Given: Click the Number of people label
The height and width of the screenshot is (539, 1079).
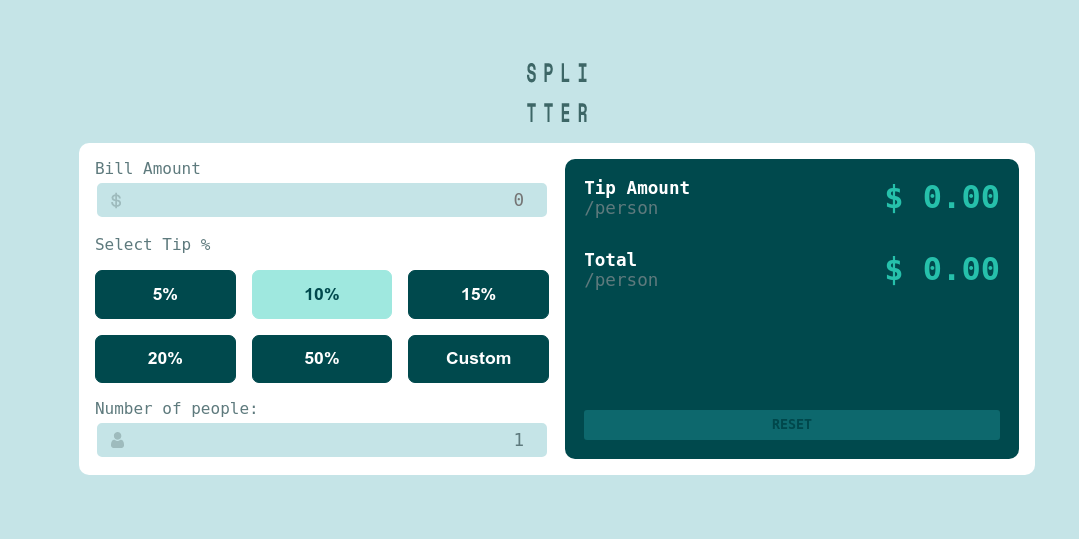Looking at the screenshot, I should point(176,408).
